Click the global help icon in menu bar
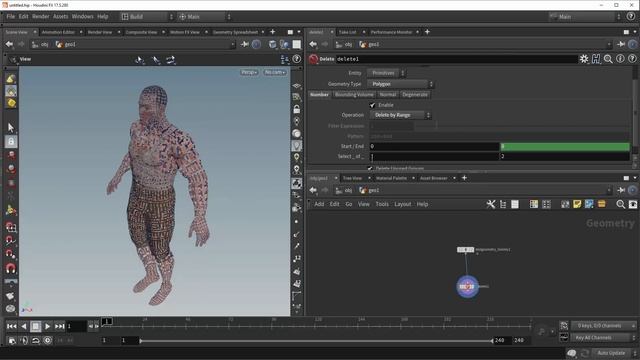Viewport: 640px width, 360px height. (x=631, y=17)
